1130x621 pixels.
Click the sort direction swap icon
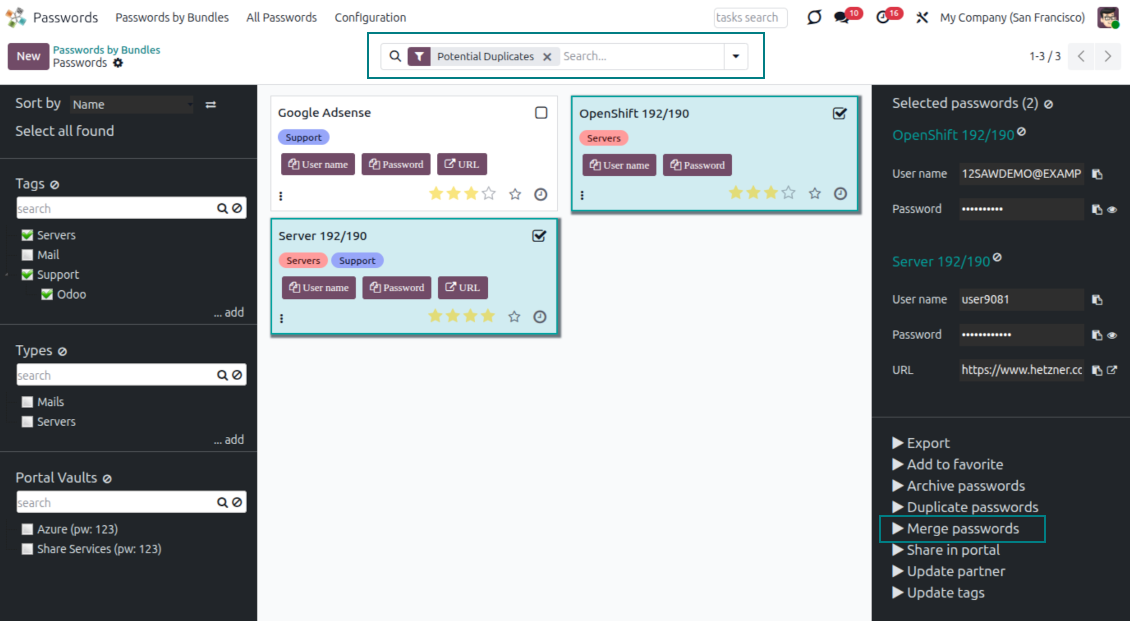point(211,104)
